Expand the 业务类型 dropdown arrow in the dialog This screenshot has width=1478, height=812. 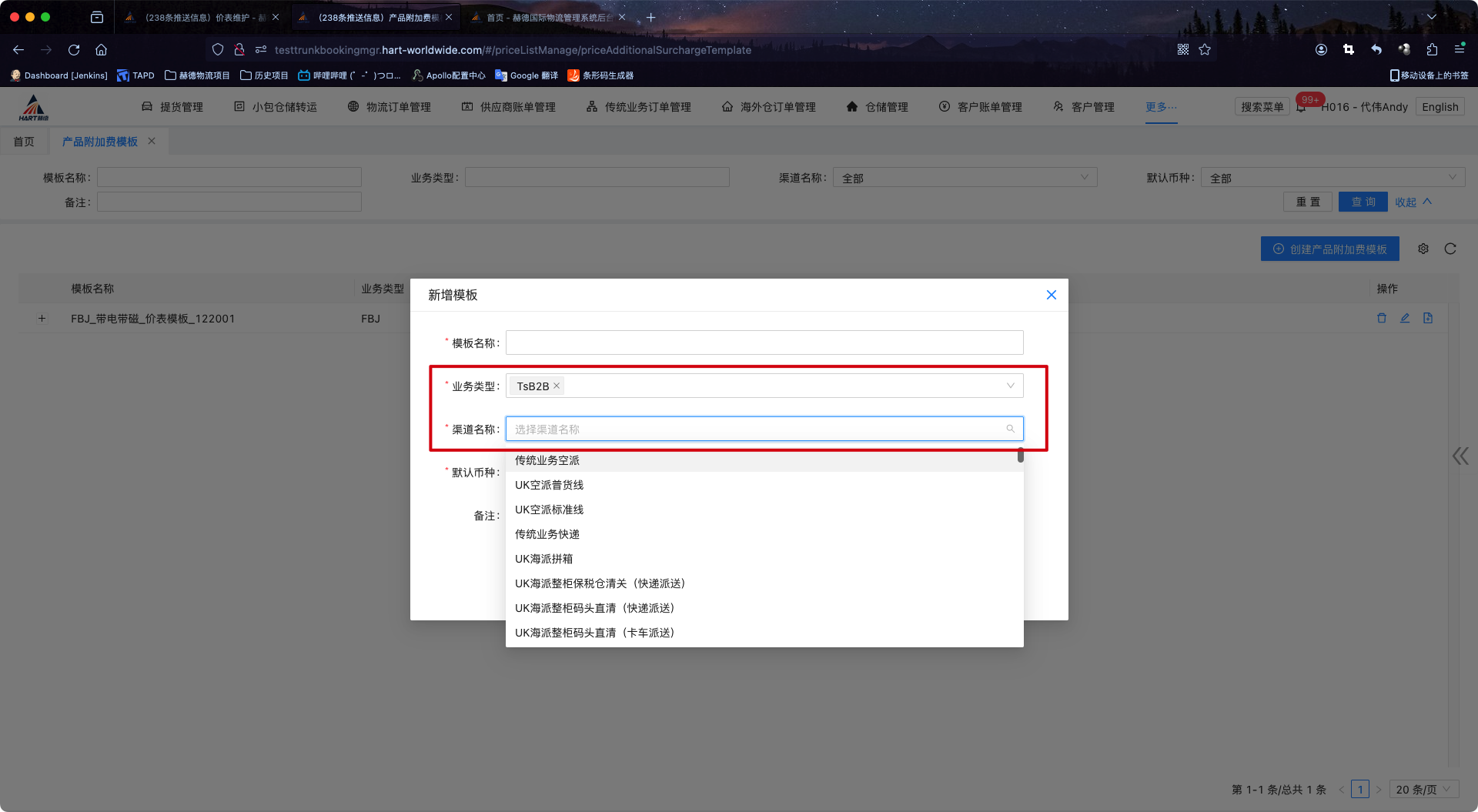pos(1010,386)
